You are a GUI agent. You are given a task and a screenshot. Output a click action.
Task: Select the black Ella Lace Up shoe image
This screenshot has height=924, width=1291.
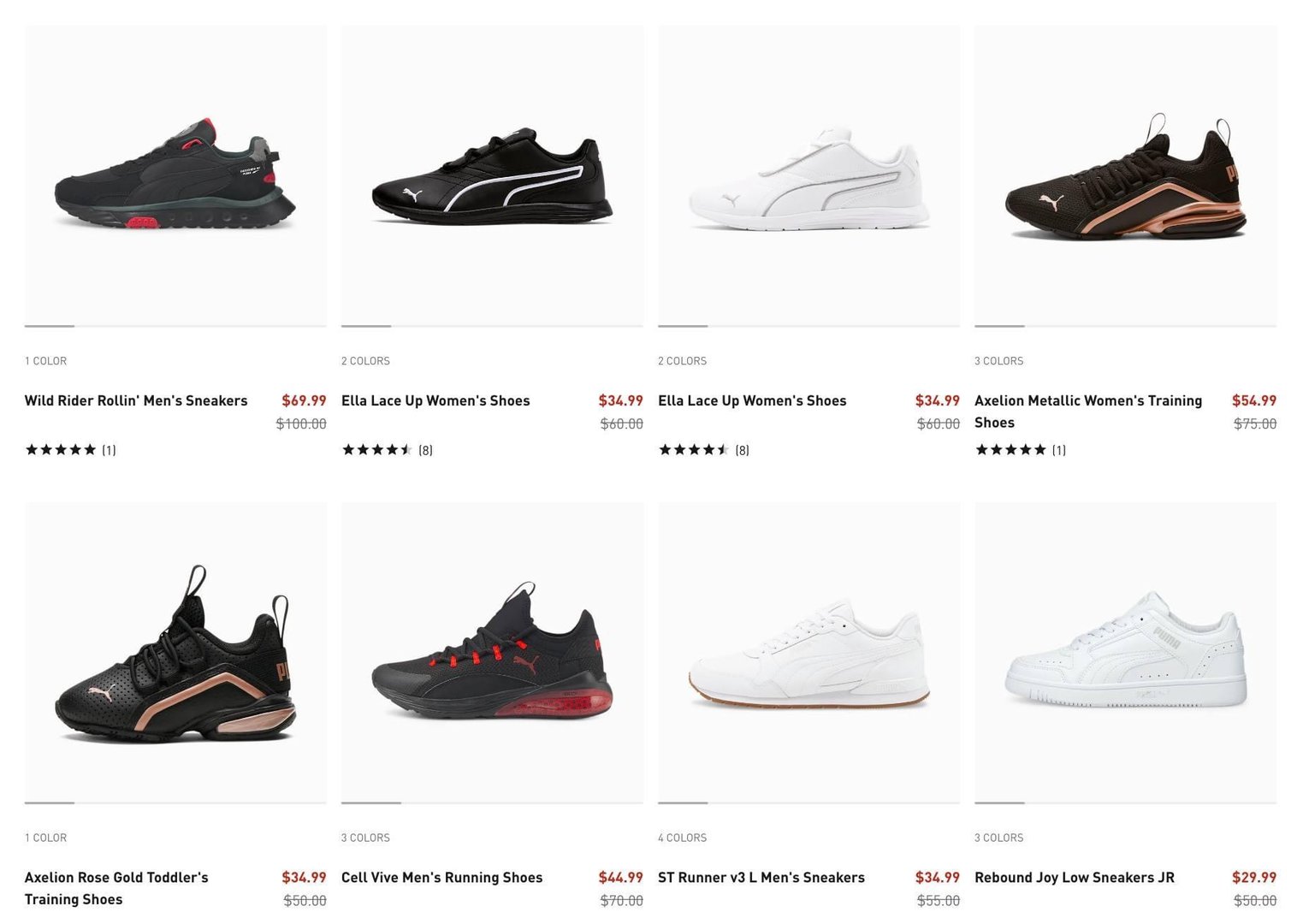click(492, 175)
